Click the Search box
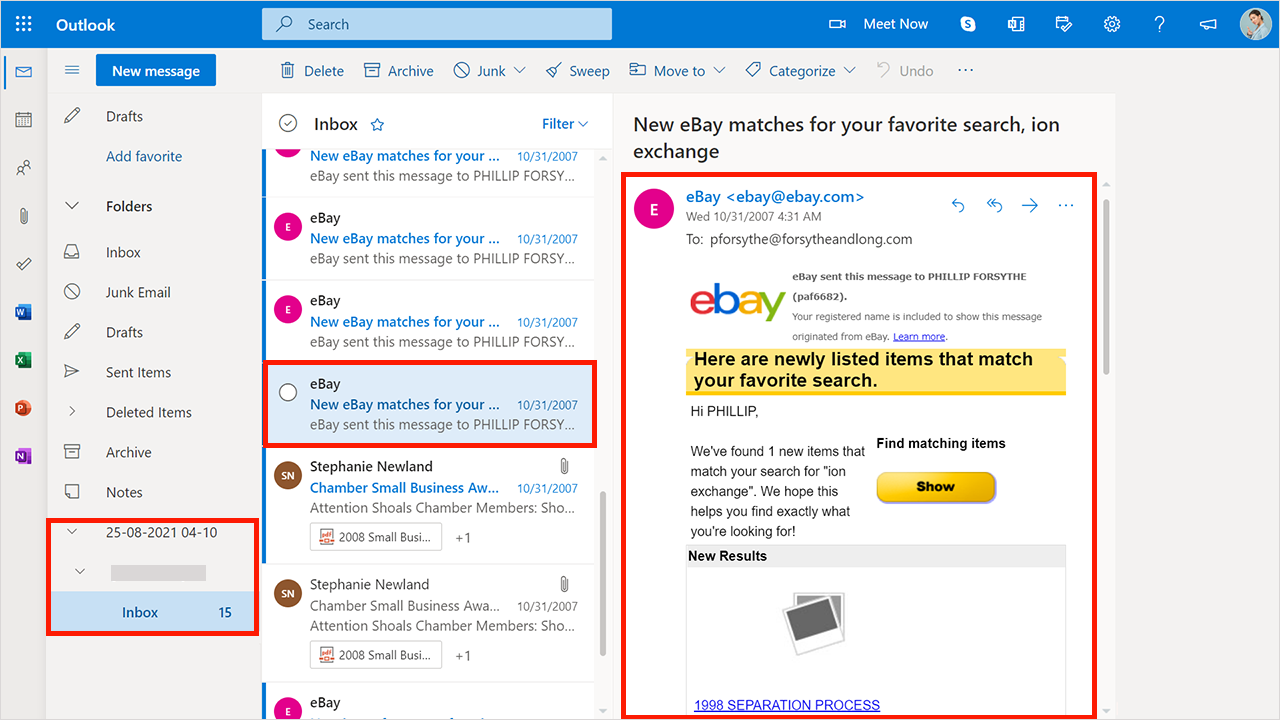 click(x=437, y=24)
